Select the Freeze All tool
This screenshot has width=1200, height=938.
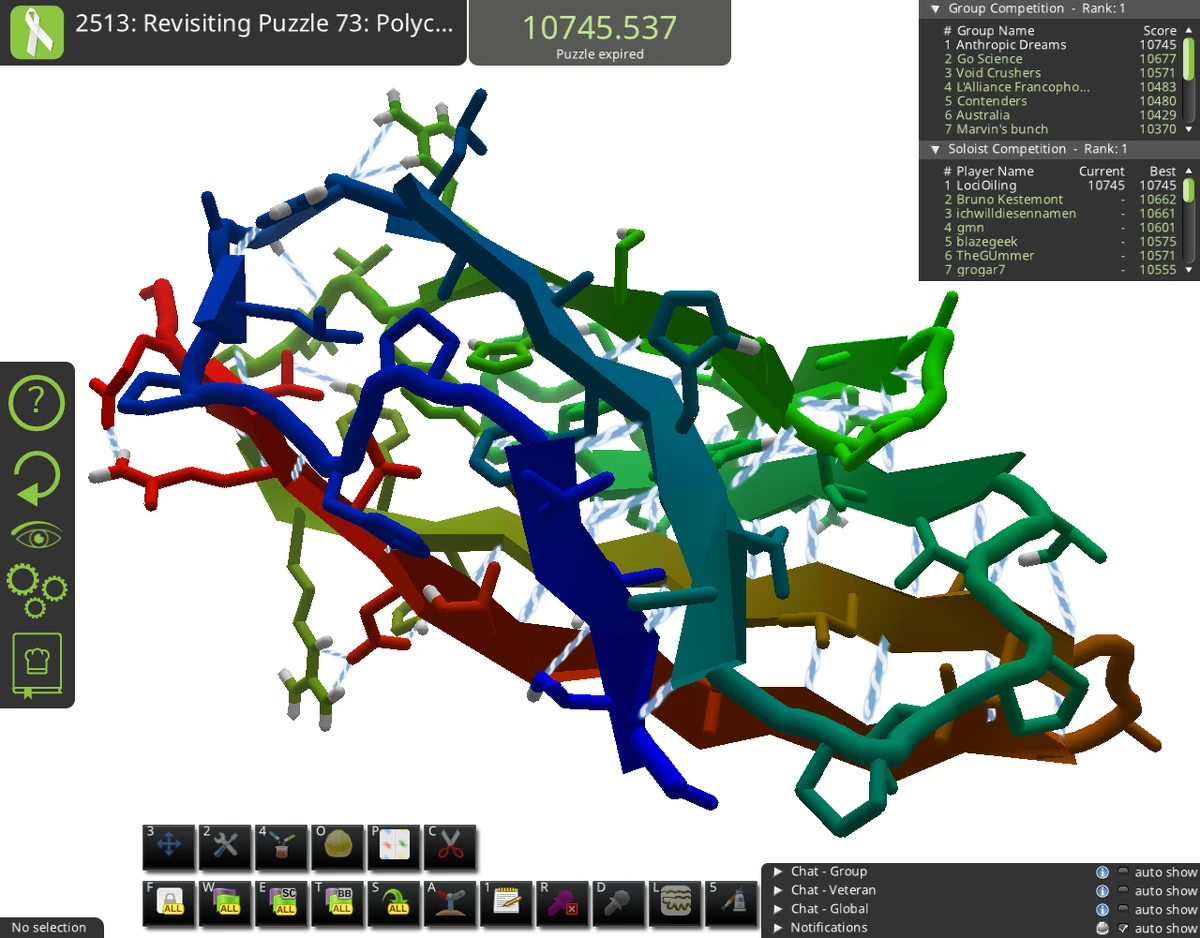click(169, 903)
